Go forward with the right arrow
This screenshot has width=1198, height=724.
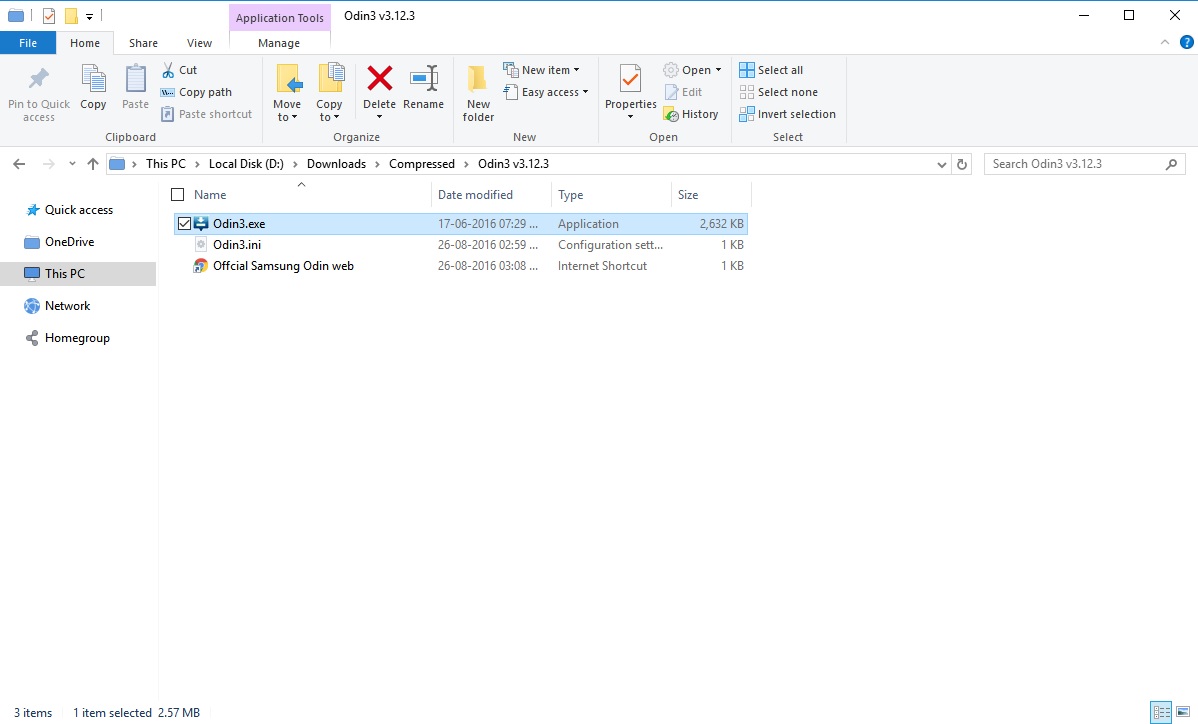49,164
